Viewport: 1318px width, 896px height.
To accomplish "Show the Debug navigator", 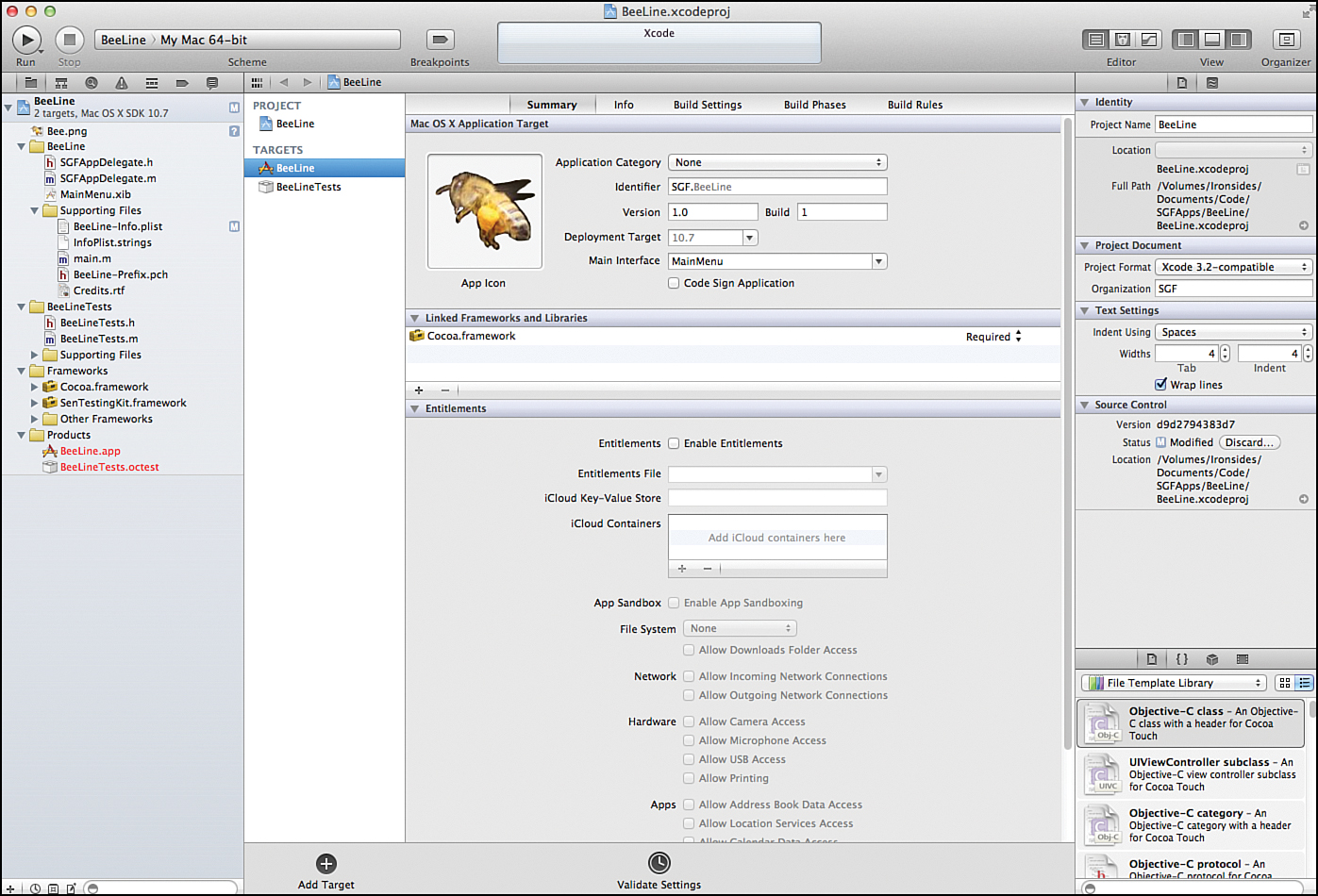I will point(152,83).
